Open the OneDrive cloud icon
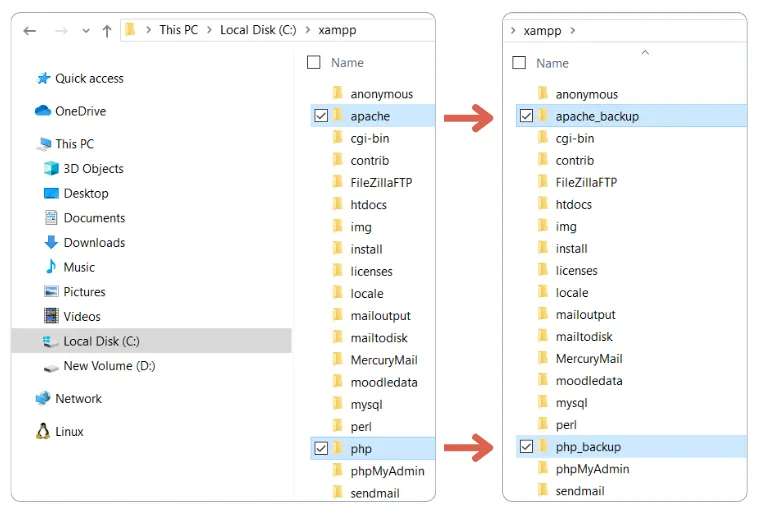The width and height of the screenshot is (758, 513). 43,111
